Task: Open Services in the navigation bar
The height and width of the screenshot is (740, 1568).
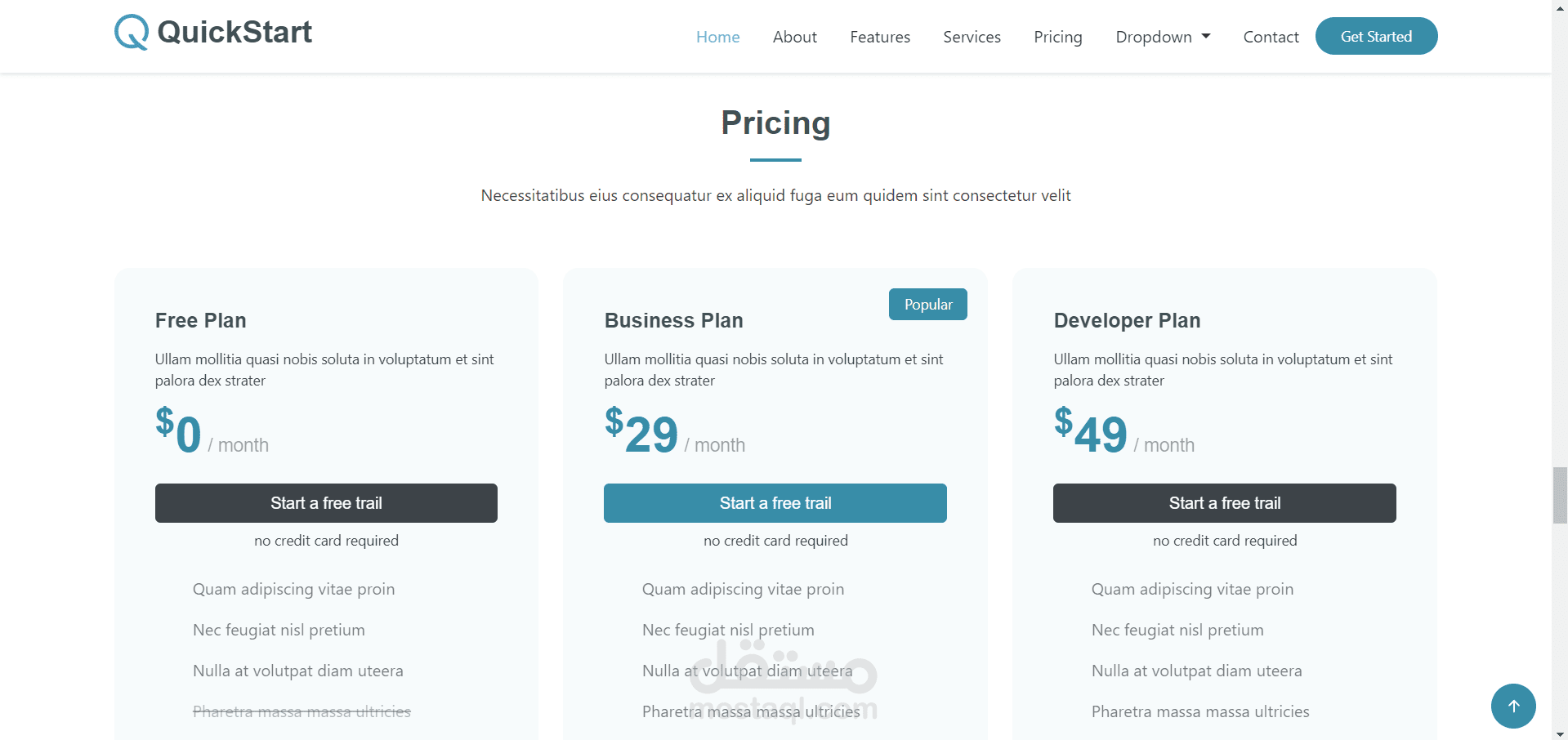Action: [972, 37]
